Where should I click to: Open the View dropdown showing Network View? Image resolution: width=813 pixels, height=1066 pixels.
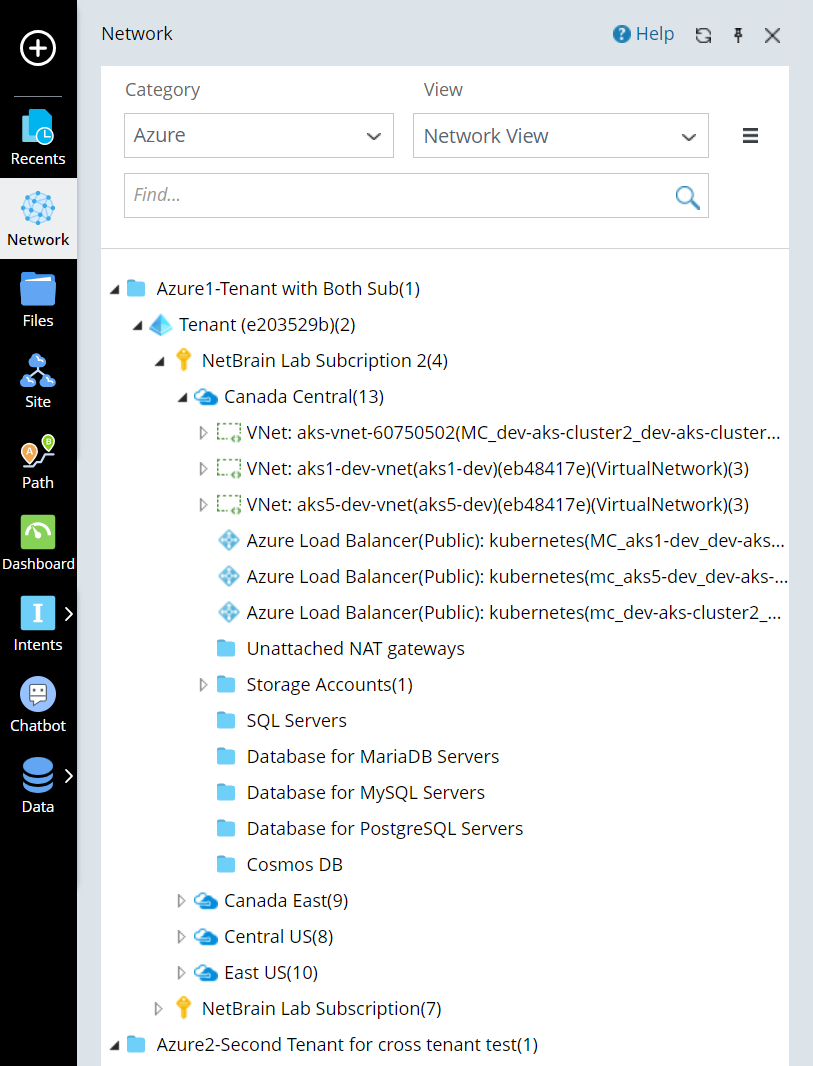(560, 136)
